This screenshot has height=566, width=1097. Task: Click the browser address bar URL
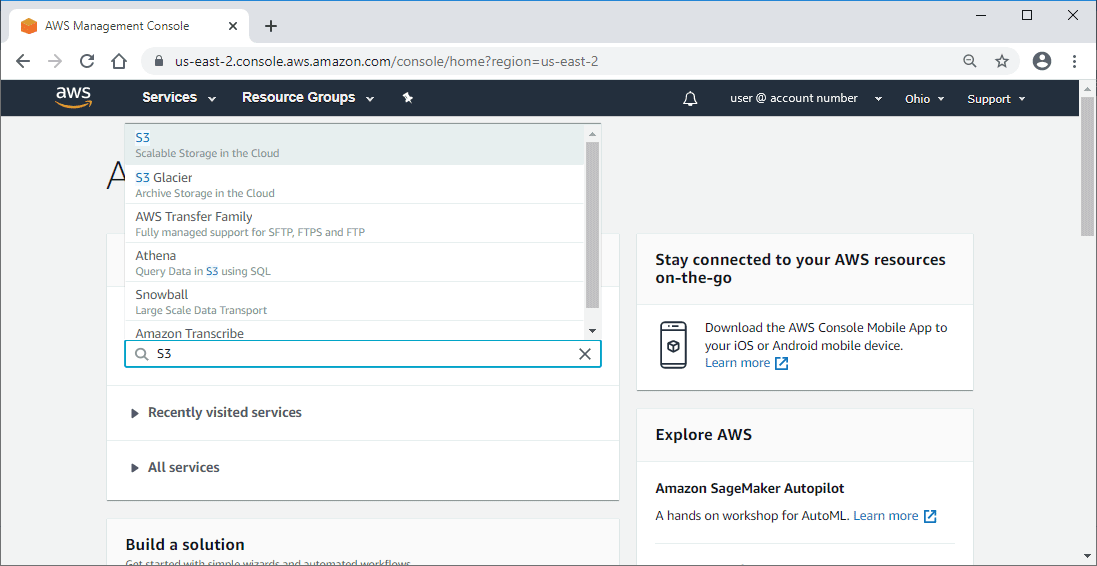pos(386,62)
